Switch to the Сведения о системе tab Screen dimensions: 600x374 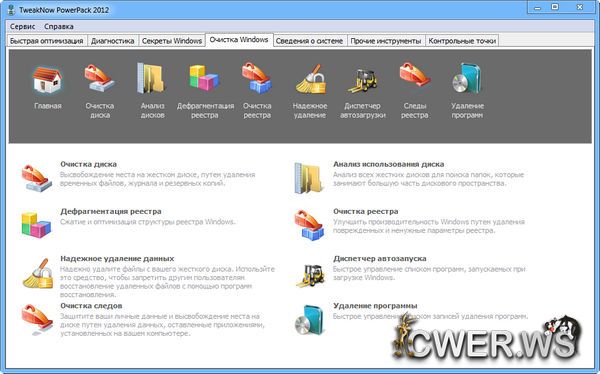click(309, 41)
